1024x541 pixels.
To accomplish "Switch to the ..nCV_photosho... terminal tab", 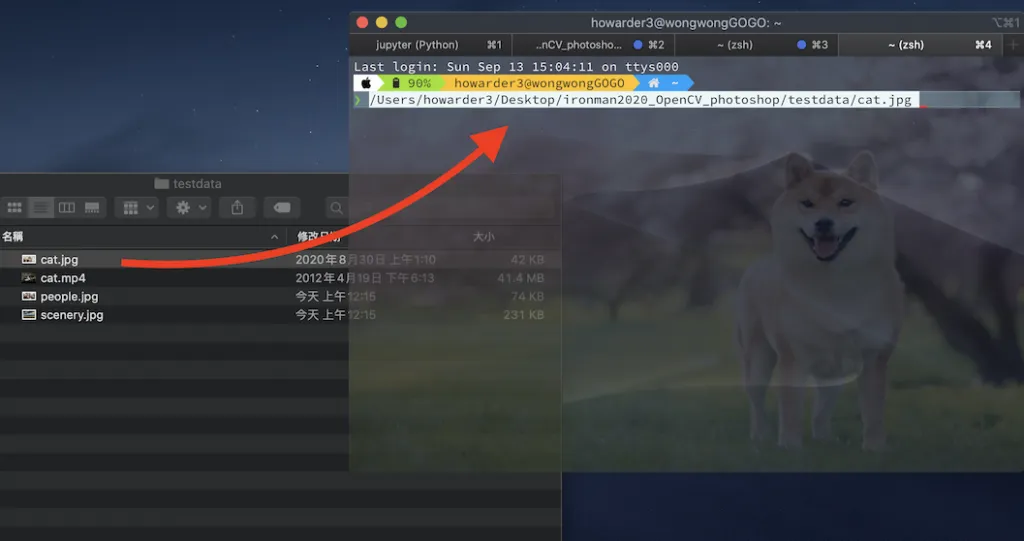I will tap(594, 44).
